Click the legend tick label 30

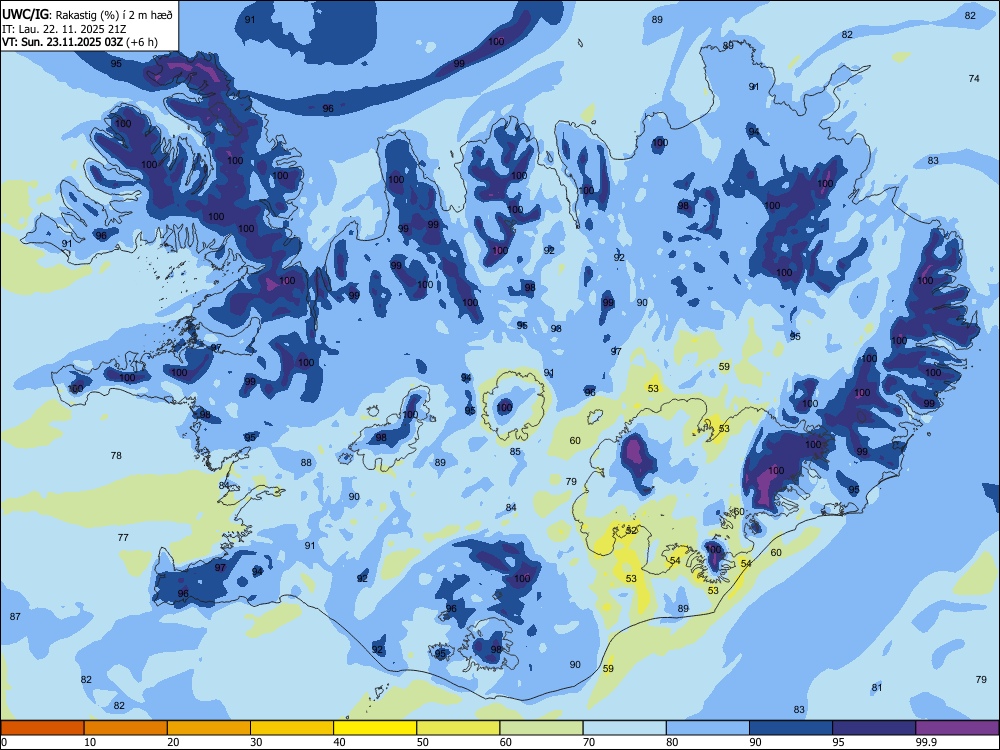click(256, 742)
